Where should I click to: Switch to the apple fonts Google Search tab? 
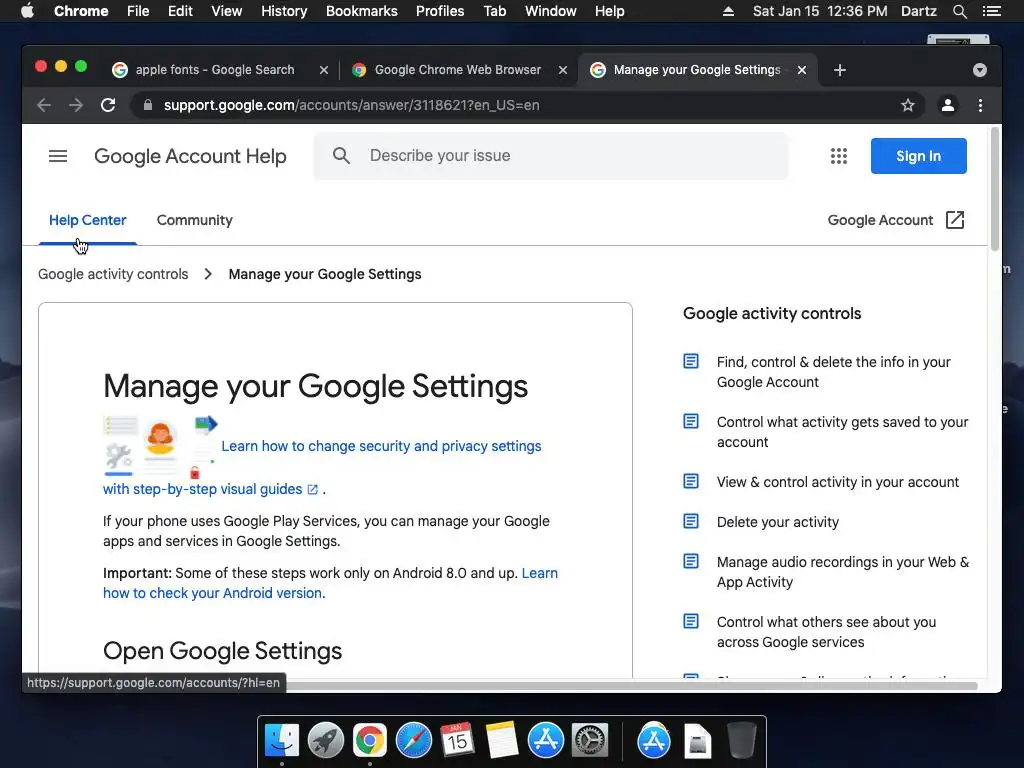tap(215, 70)
